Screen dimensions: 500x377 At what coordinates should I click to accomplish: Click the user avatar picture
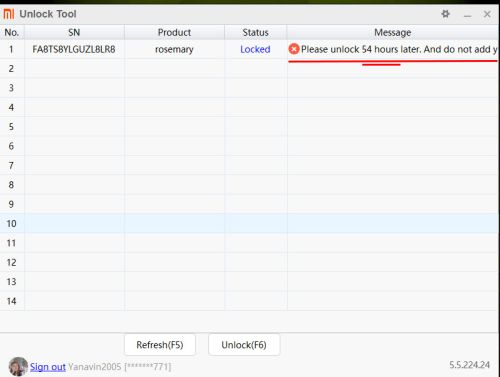coord(18,366)
